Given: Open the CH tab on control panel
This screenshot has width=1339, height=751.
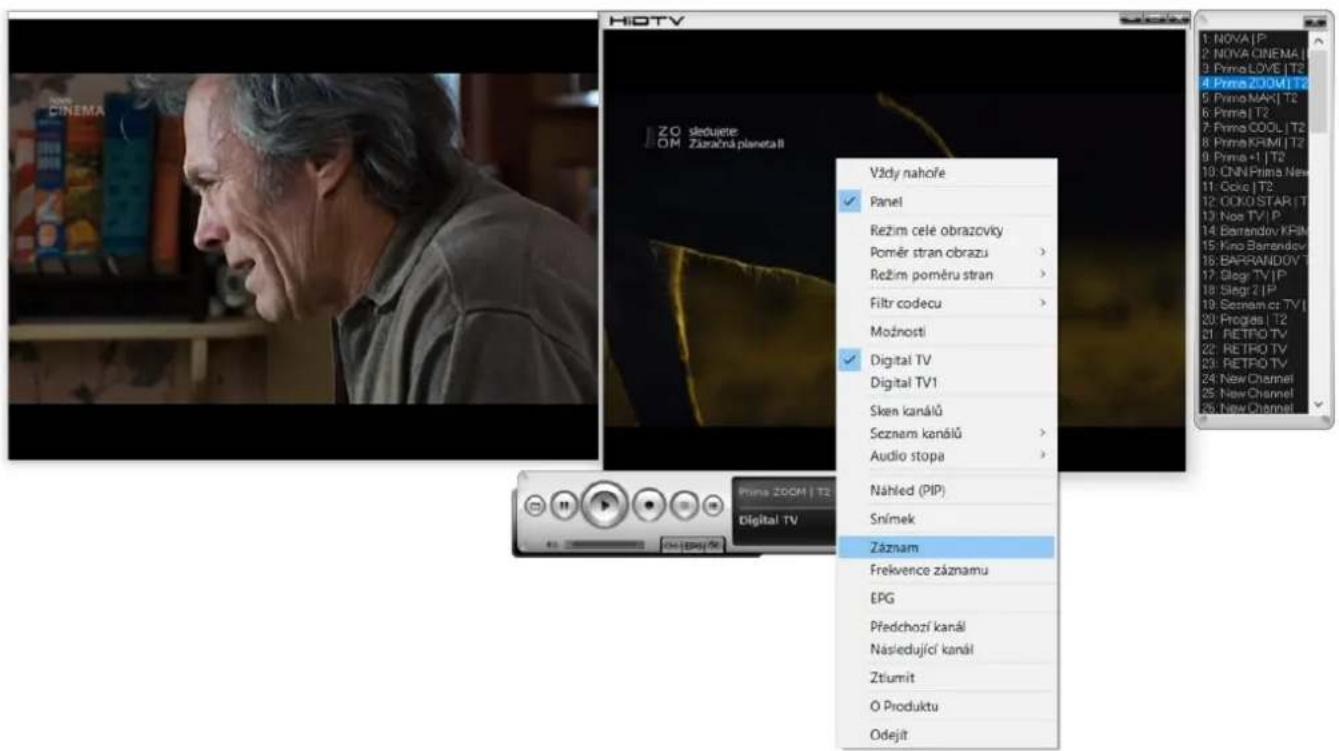Looking at the screenshot, I should point(671,545).
